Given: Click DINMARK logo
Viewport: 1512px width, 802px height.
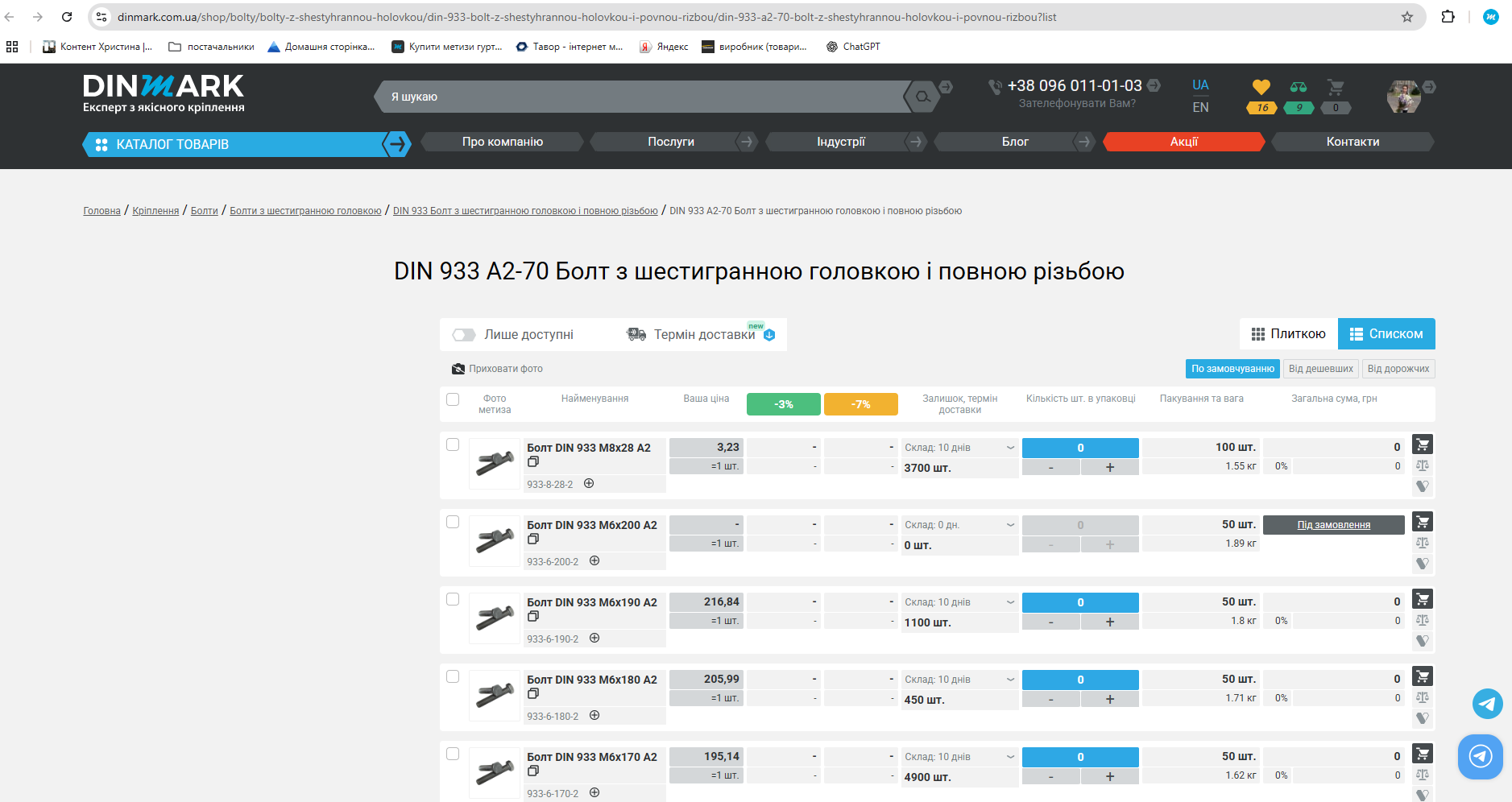Looking at the screenshot, I should (x=164, y=94).
